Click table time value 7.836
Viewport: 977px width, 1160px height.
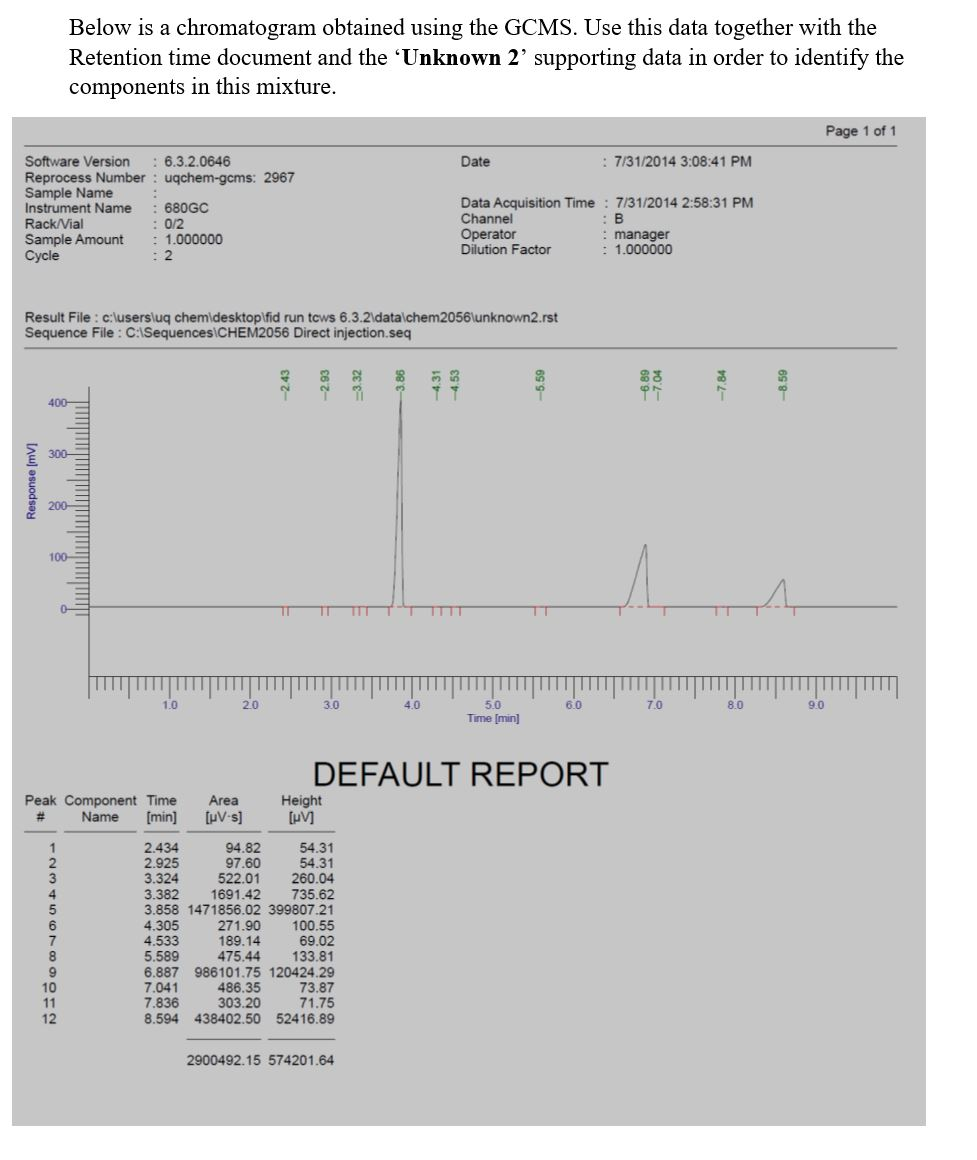coord(161,1003)
